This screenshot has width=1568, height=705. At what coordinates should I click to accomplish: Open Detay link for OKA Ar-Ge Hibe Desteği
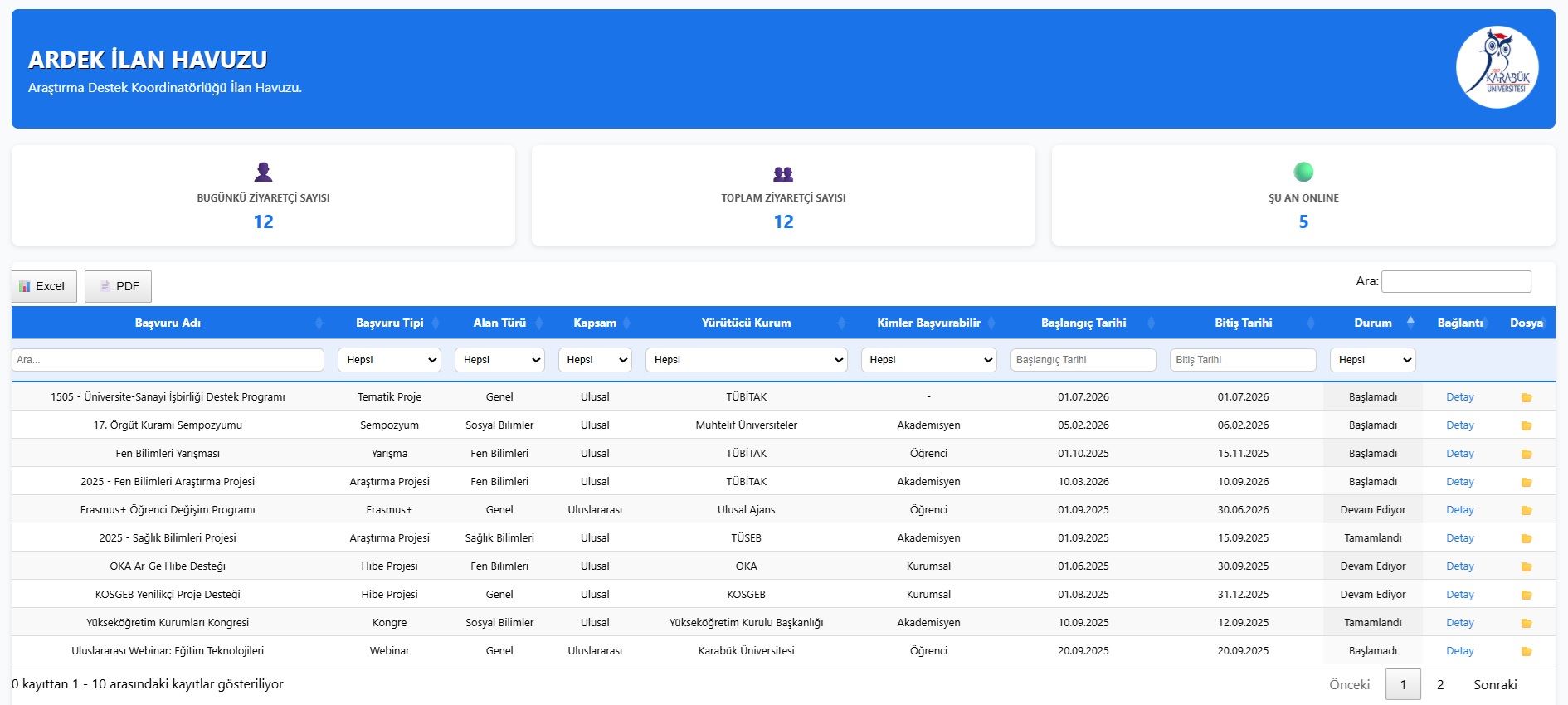tap(1459, 566)
